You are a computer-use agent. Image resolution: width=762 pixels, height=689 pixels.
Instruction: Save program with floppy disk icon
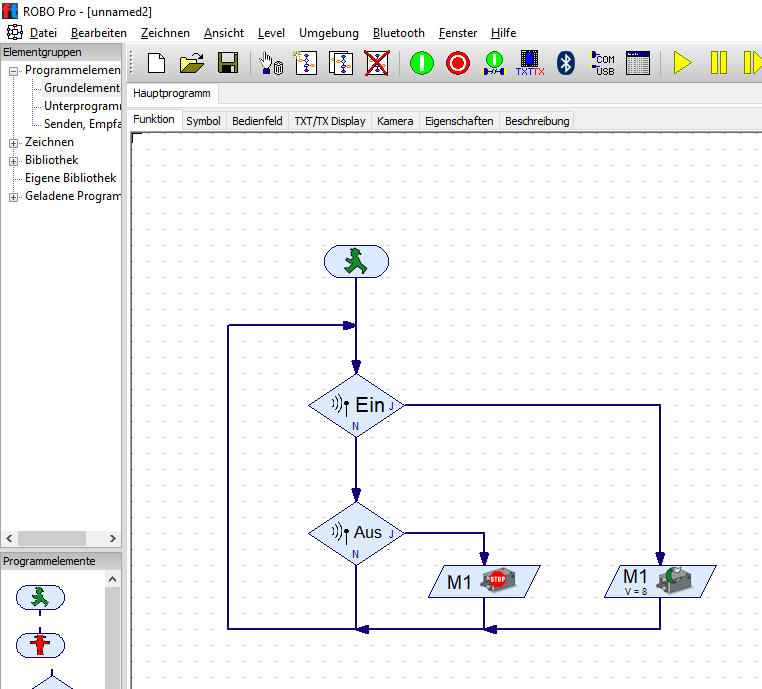point(227,63)
